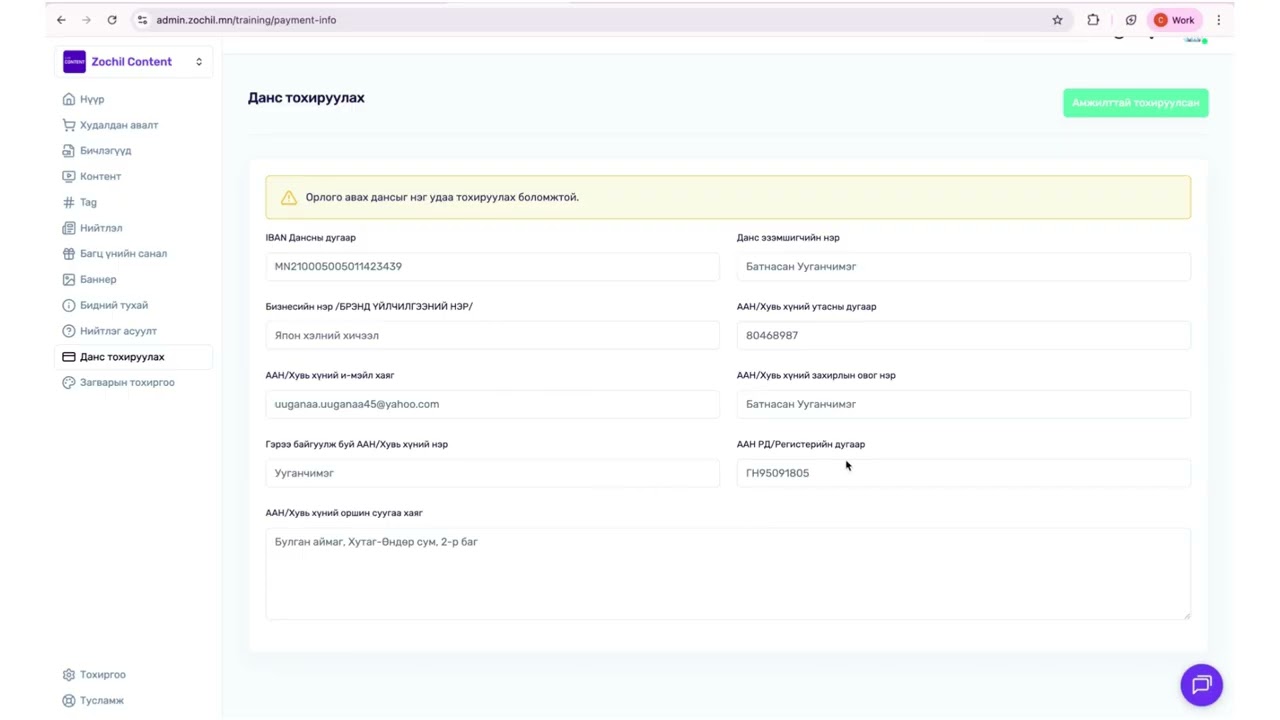This screenshot has height=720, width=1280.
Task: Click the Тохиргоо gear icon
Action: click(69, 675)
